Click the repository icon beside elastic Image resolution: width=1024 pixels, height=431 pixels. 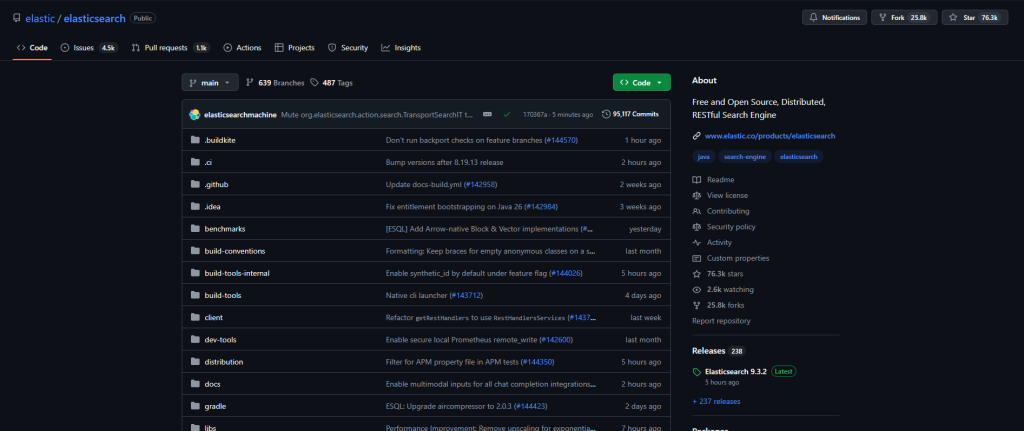pyautogui.click(x=17, y=18)
